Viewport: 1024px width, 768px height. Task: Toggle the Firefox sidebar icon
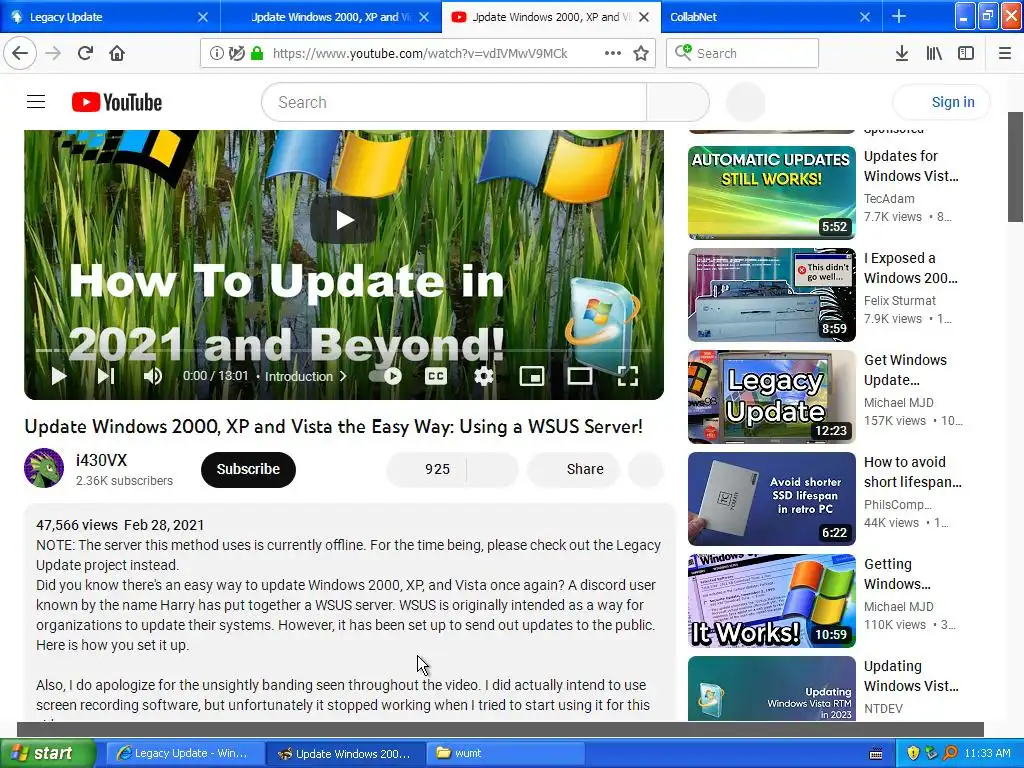[966, 54]
